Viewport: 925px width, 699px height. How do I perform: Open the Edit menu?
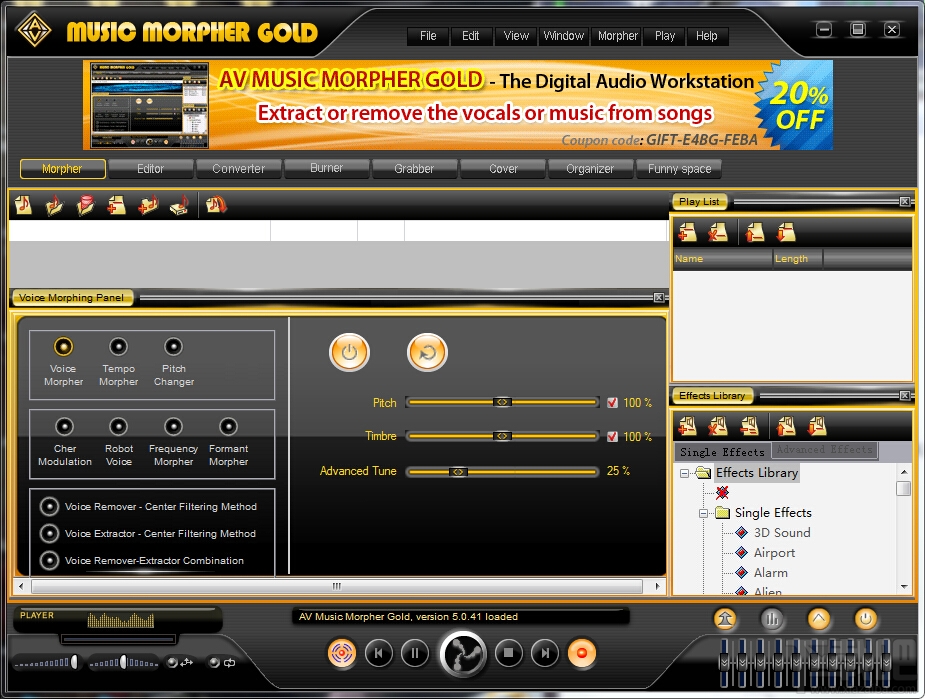click(x=470, y=36)
